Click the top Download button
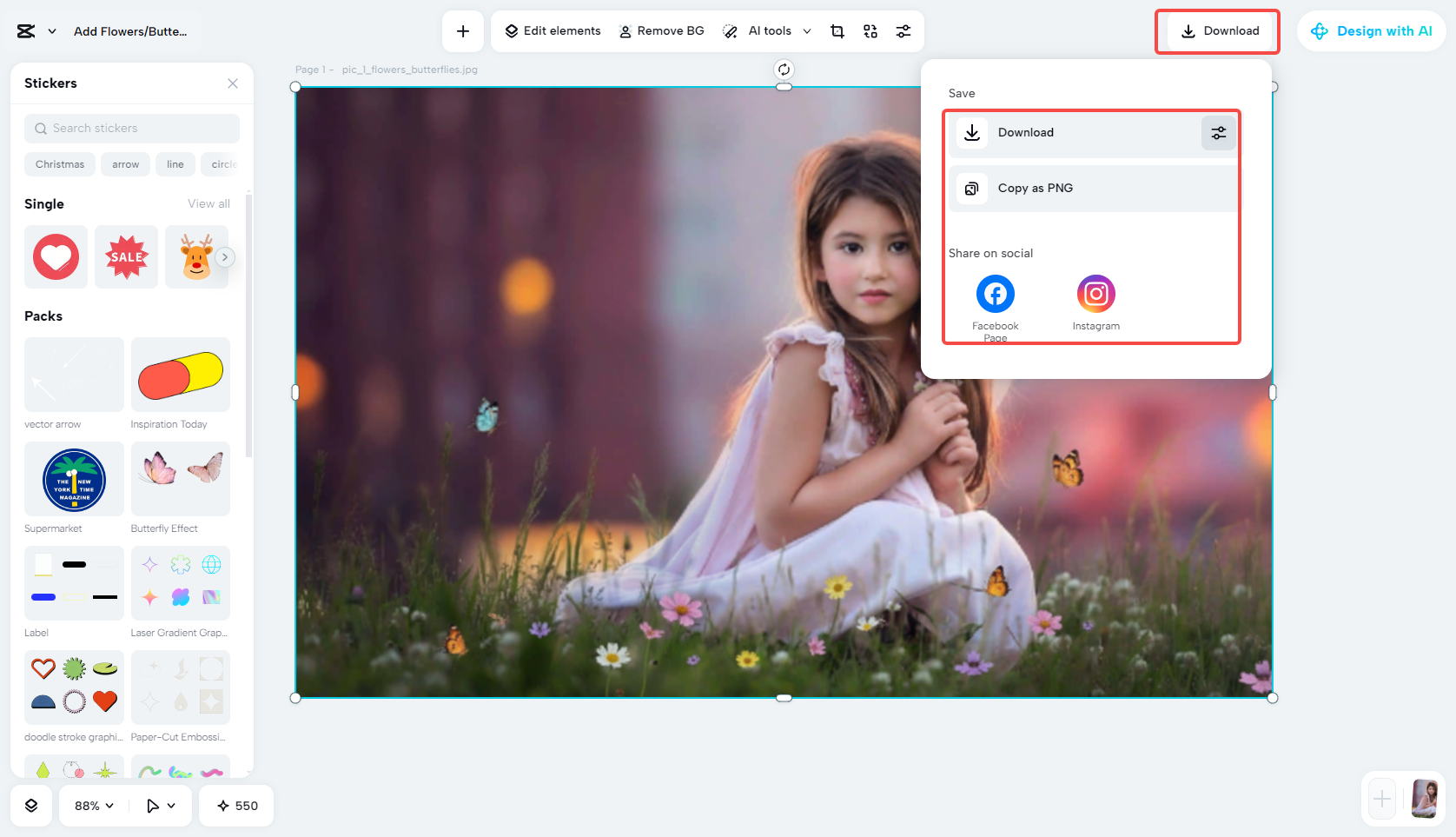This screenshot has width=1456, height=837. click(1220, 31)
